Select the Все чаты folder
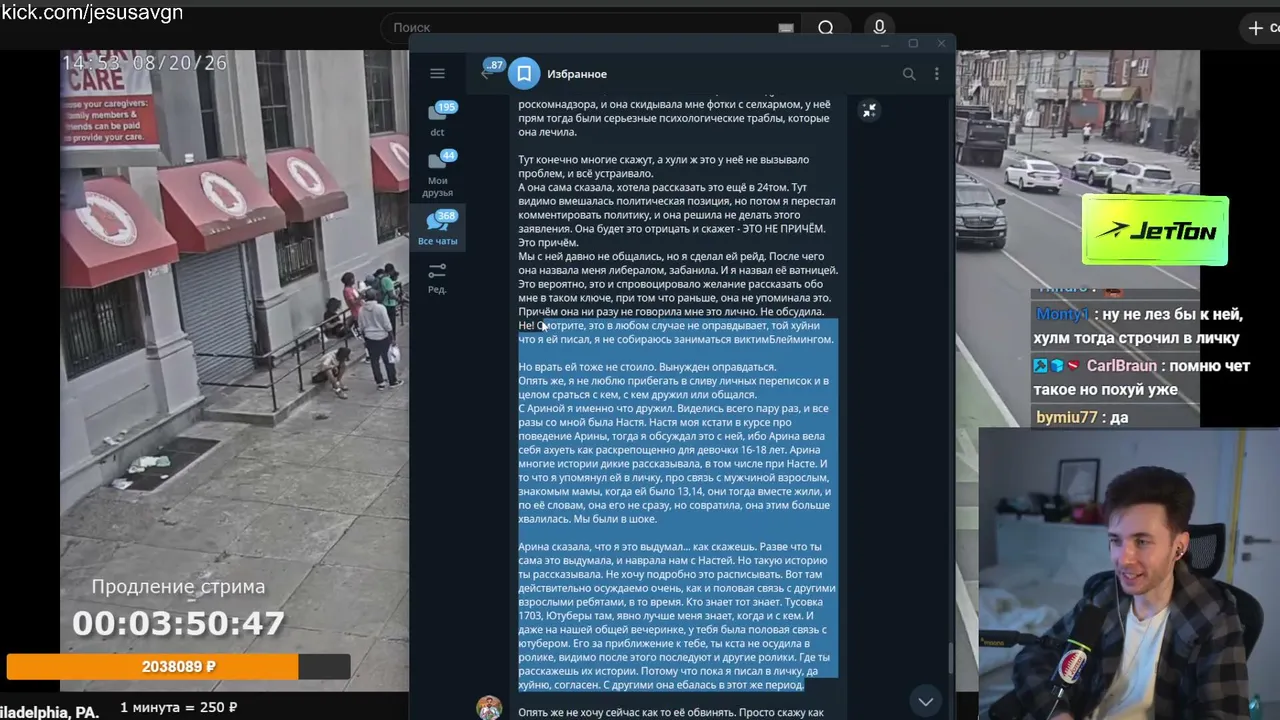The image size is (1280, 720). point(437,228)
